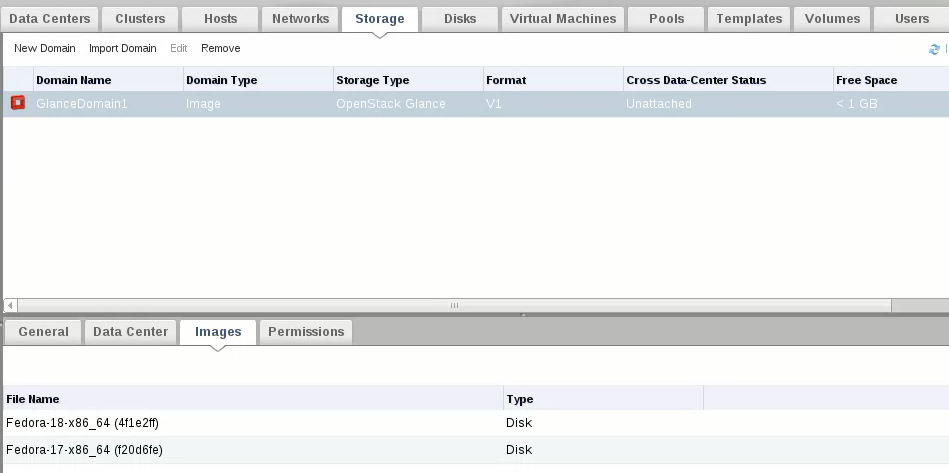Image resolution: width=949 pixels, height=473 pixels.
Task: Show the Permissions sub-tab
Action: pos(306,332)
